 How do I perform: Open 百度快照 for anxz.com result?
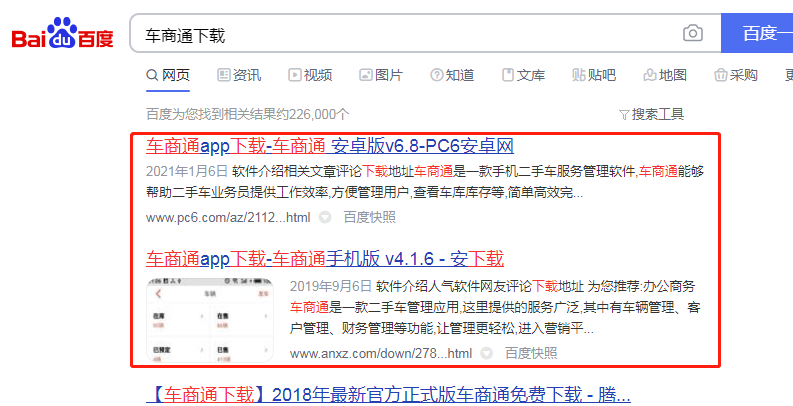[531, 353]
